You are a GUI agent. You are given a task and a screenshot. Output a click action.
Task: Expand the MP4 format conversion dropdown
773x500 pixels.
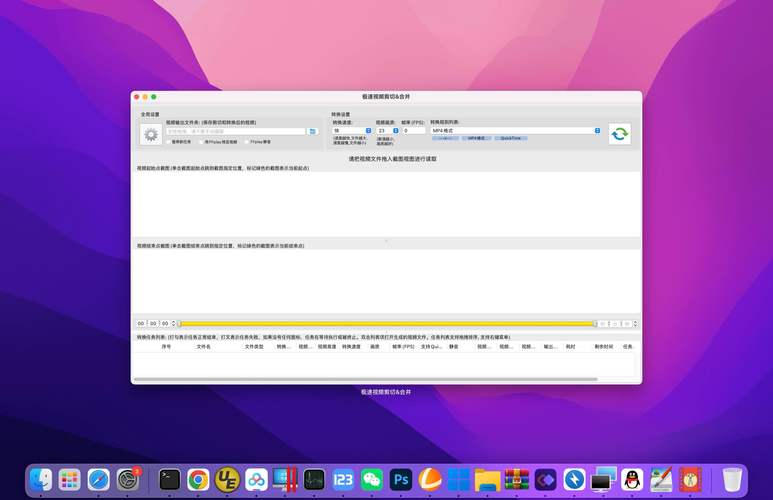pos(598,130)
